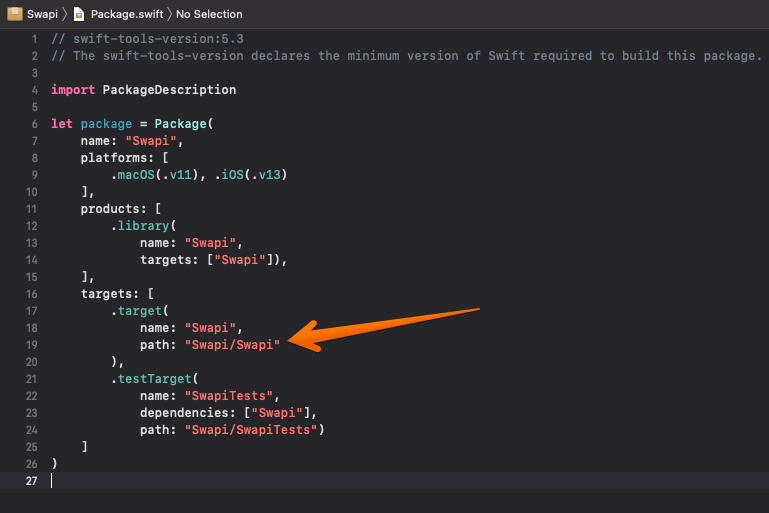This screenshot has width=769, height=513.
Task: Click the Package.swift file icon in breadcrumb
Action: click(x=78, y=14)
